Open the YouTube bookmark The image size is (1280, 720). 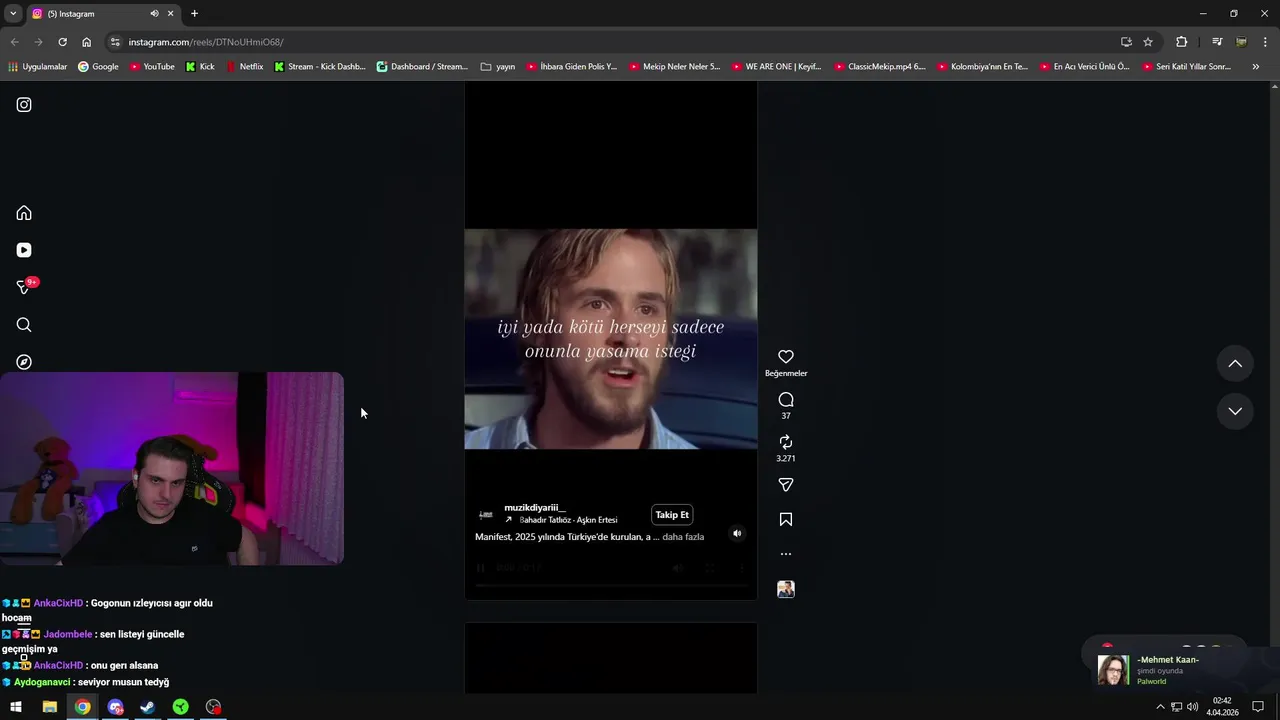coord(152,67)
